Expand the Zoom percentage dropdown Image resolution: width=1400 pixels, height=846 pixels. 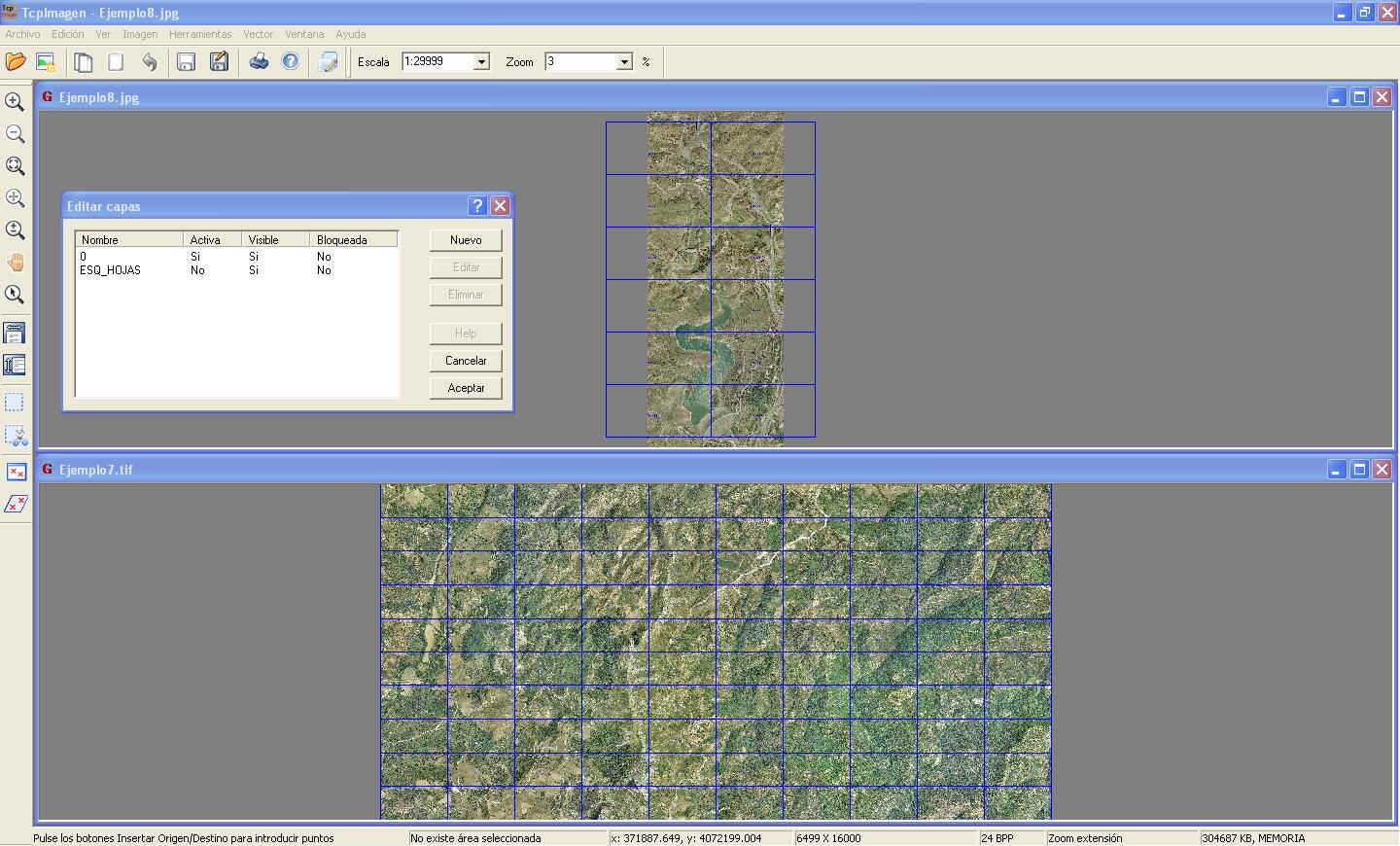click(x=624, y=62)
